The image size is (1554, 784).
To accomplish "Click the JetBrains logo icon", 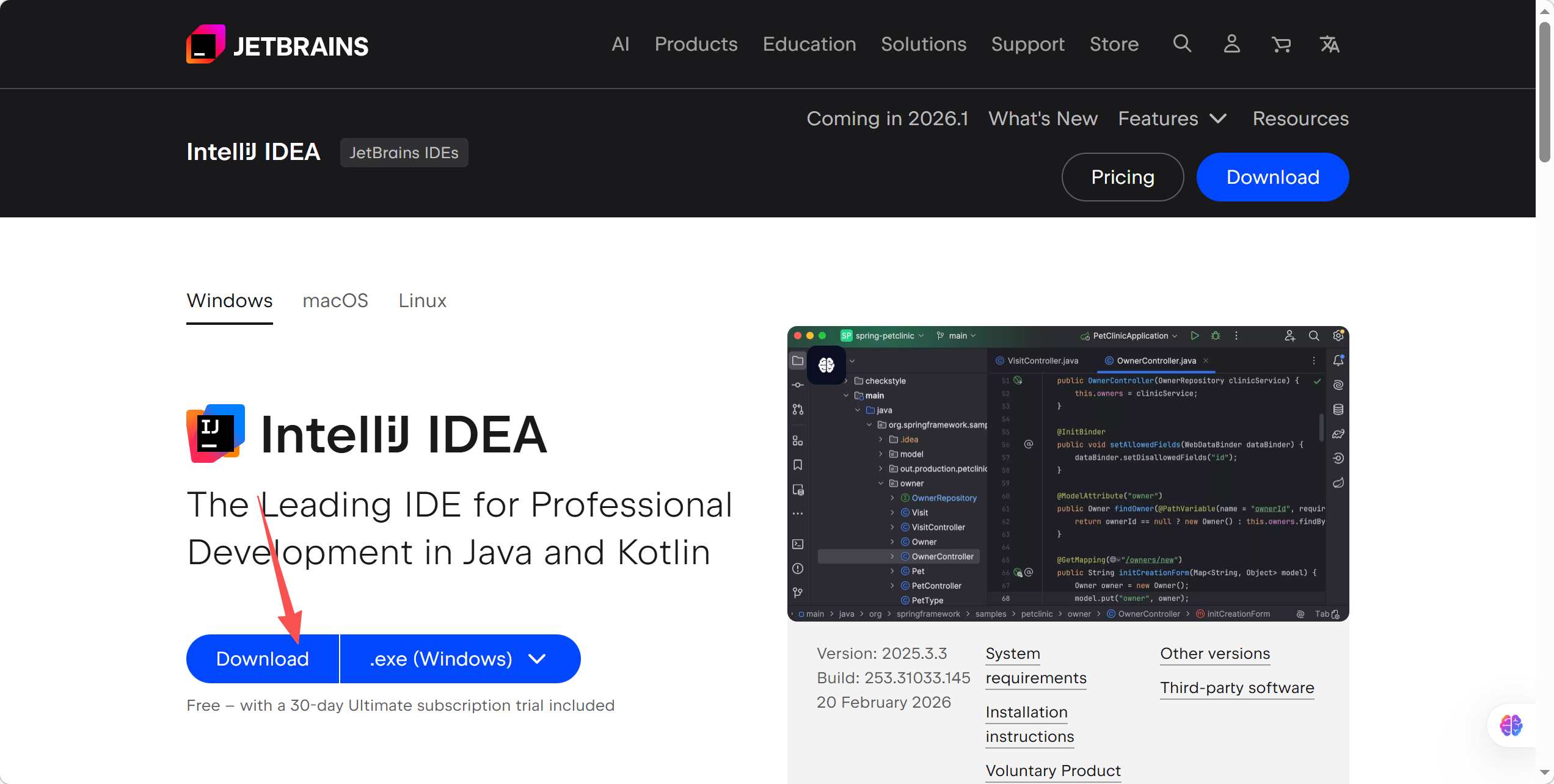I will tap(206, 45).
